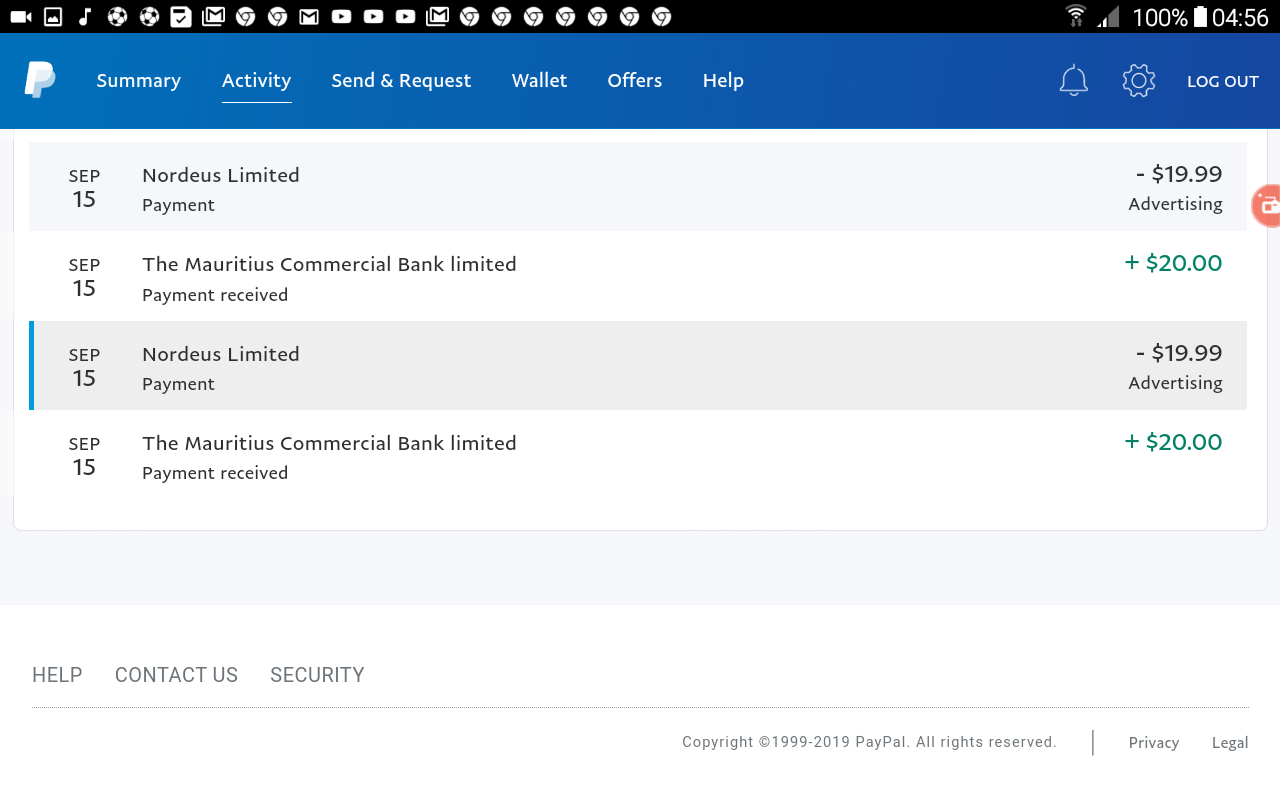
Task: Click the PayPal logo in the header
Action: [x=40, y=80]
